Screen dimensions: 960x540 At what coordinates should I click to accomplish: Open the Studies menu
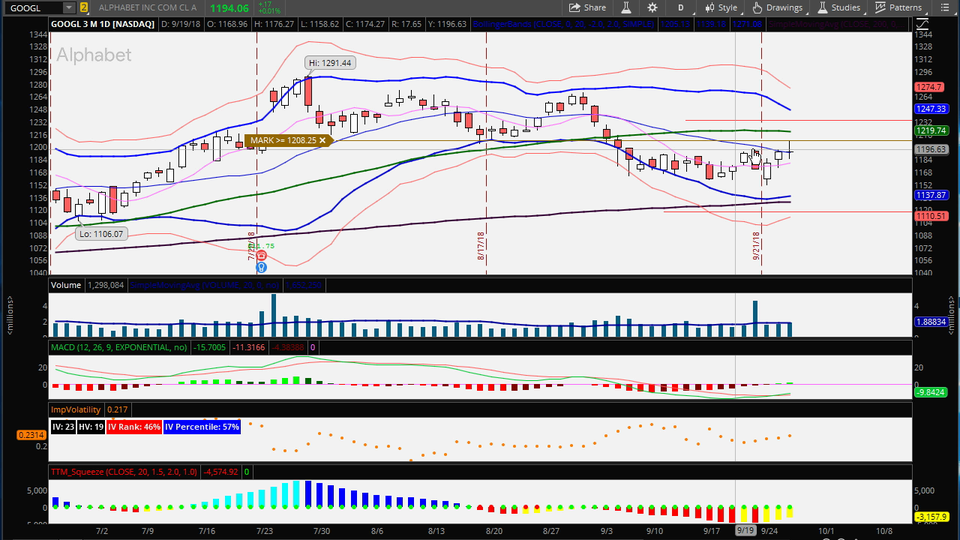coord(838,7)
